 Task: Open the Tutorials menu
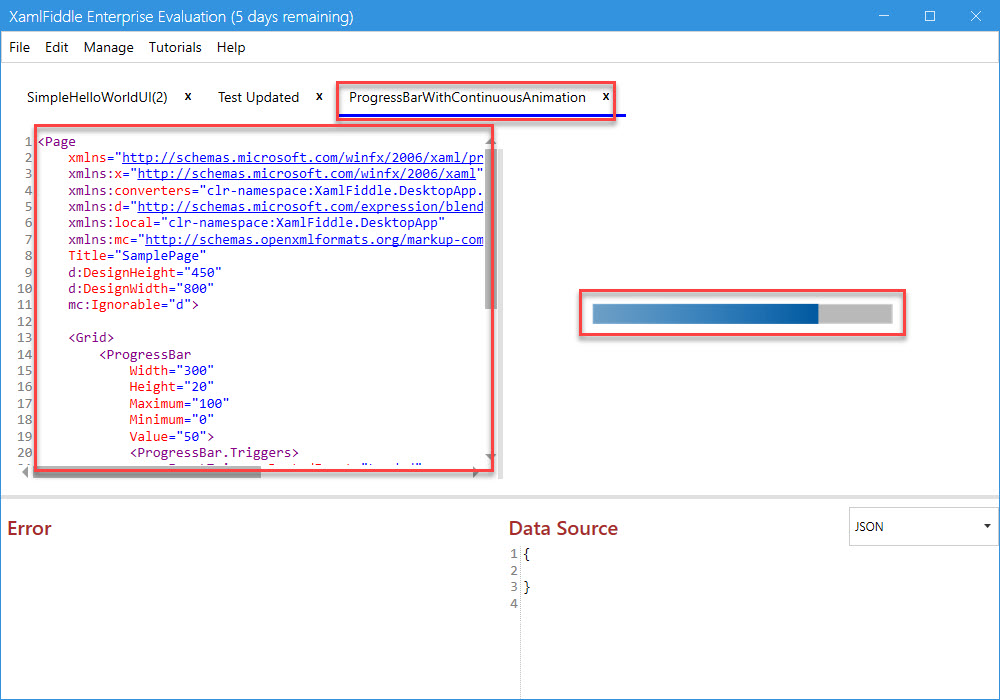(175, 47)
